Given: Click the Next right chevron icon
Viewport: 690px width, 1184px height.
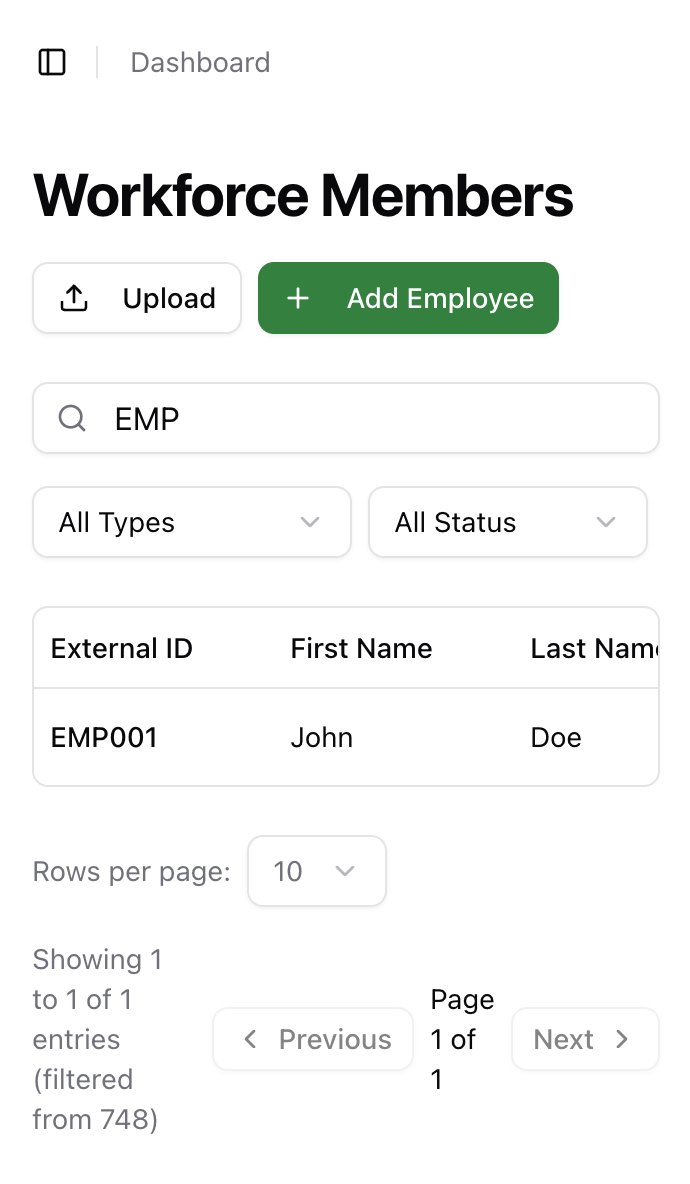Looking at the screenshot, I should [x=622, y=1039].
